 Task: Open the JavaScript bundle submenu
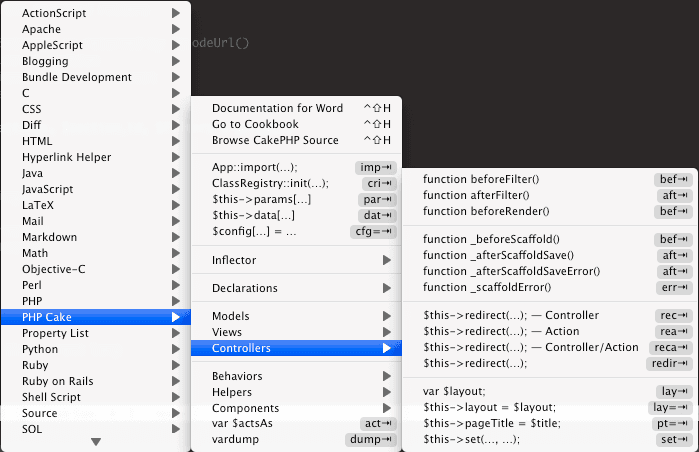(x=96, y=189)
